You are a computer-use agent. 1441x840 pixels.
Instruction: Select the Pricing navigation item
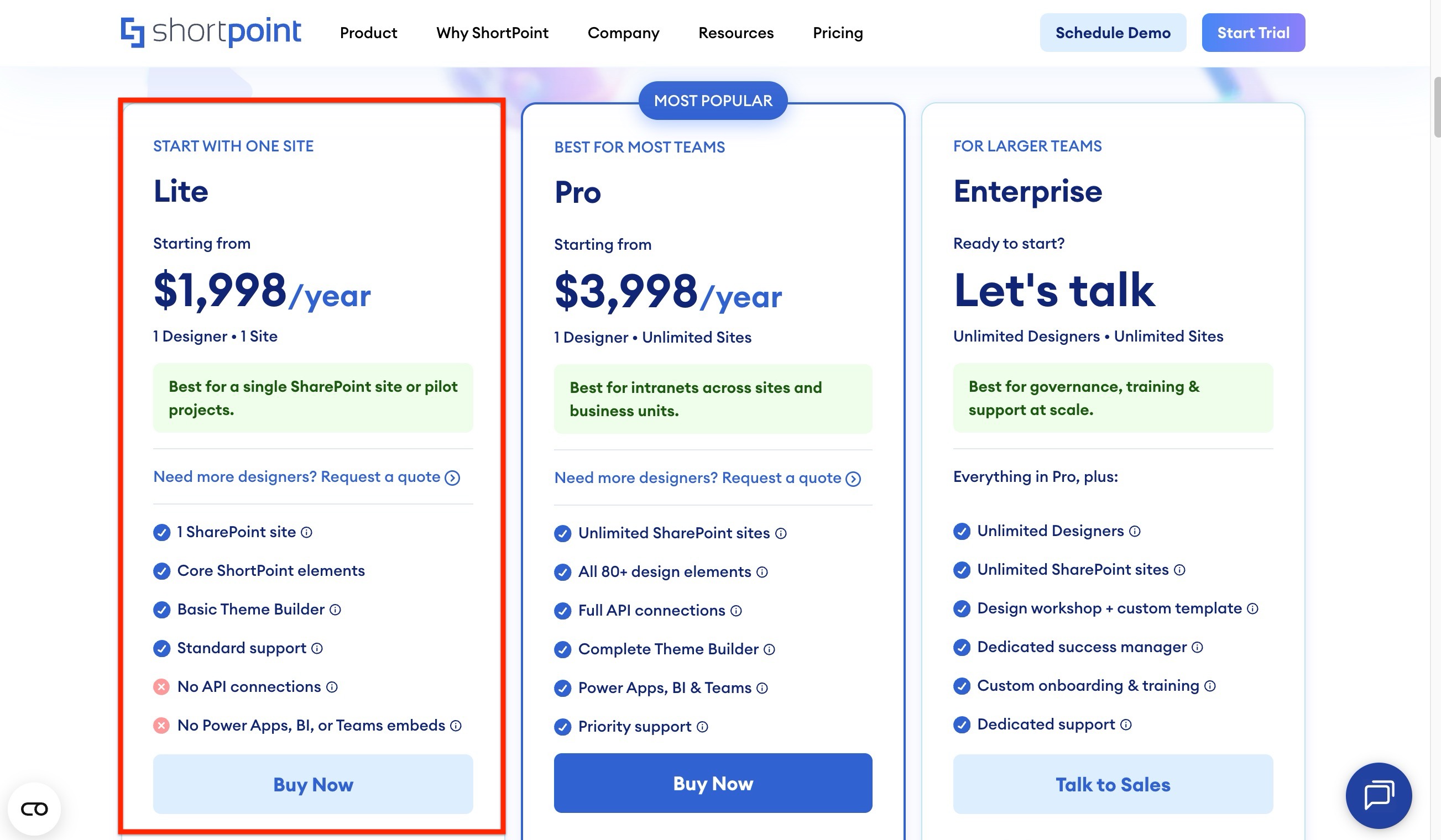837,33
